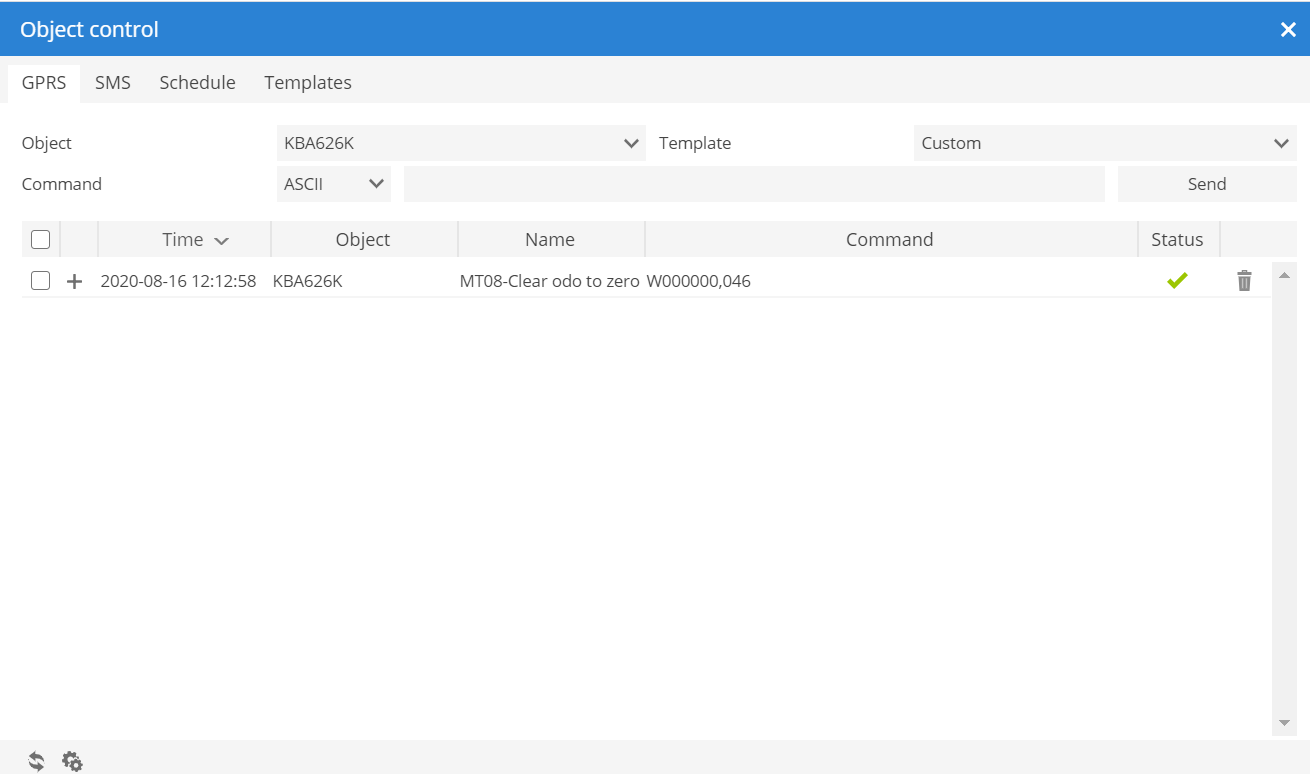Check the box for the KBA626K row

point(41,281)
